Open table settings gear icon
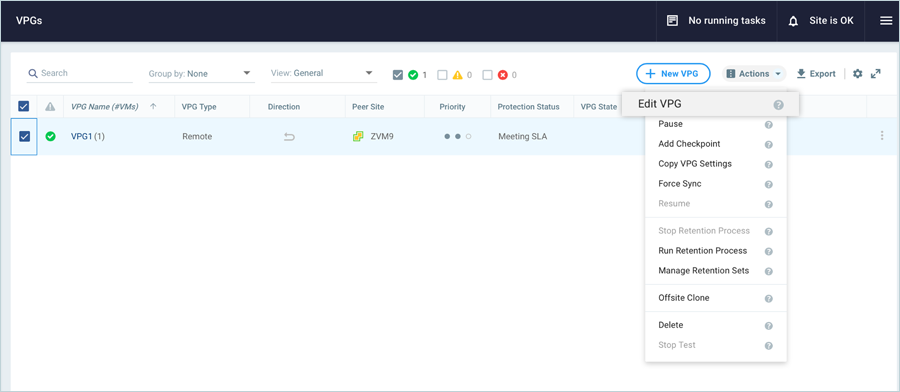The image size is (900, 392). click(858, 73)
